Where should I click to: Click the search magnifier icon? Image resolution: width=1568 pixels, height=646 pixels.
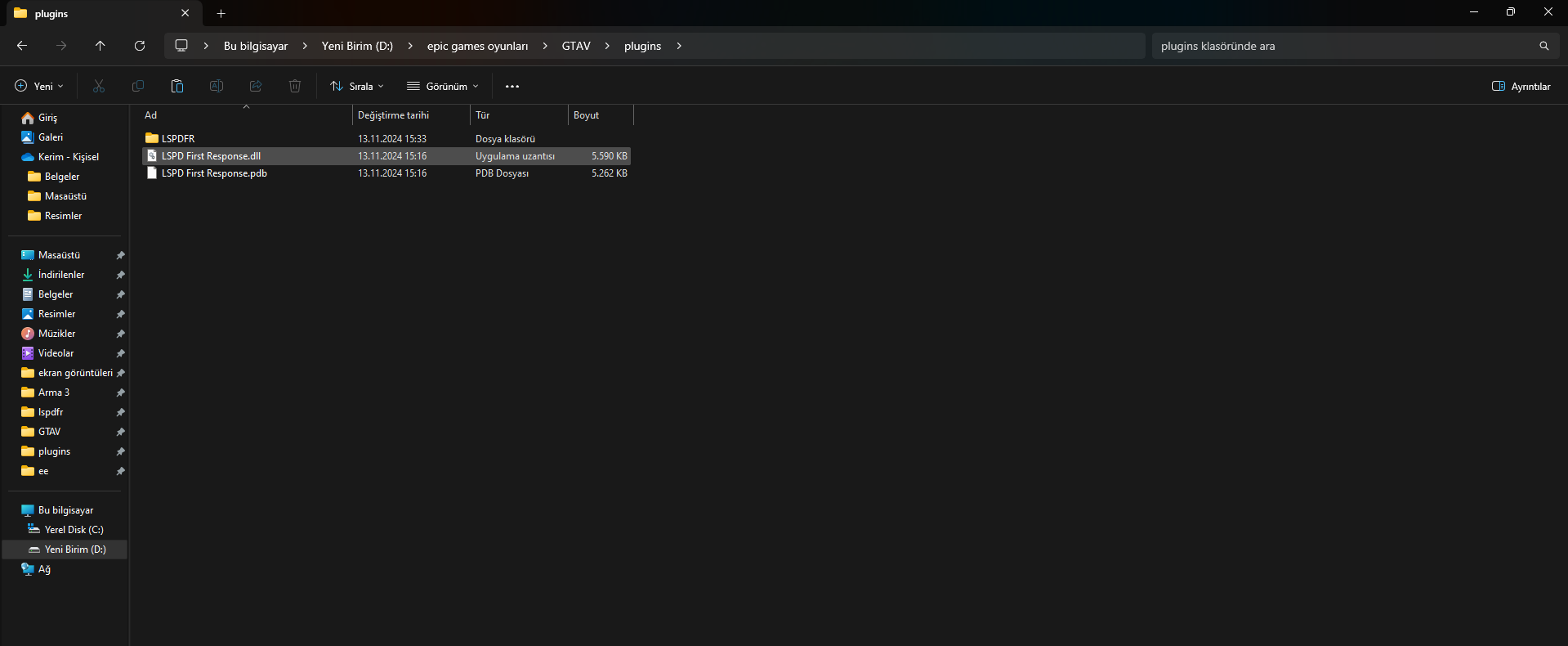(x=1543, y=46)
